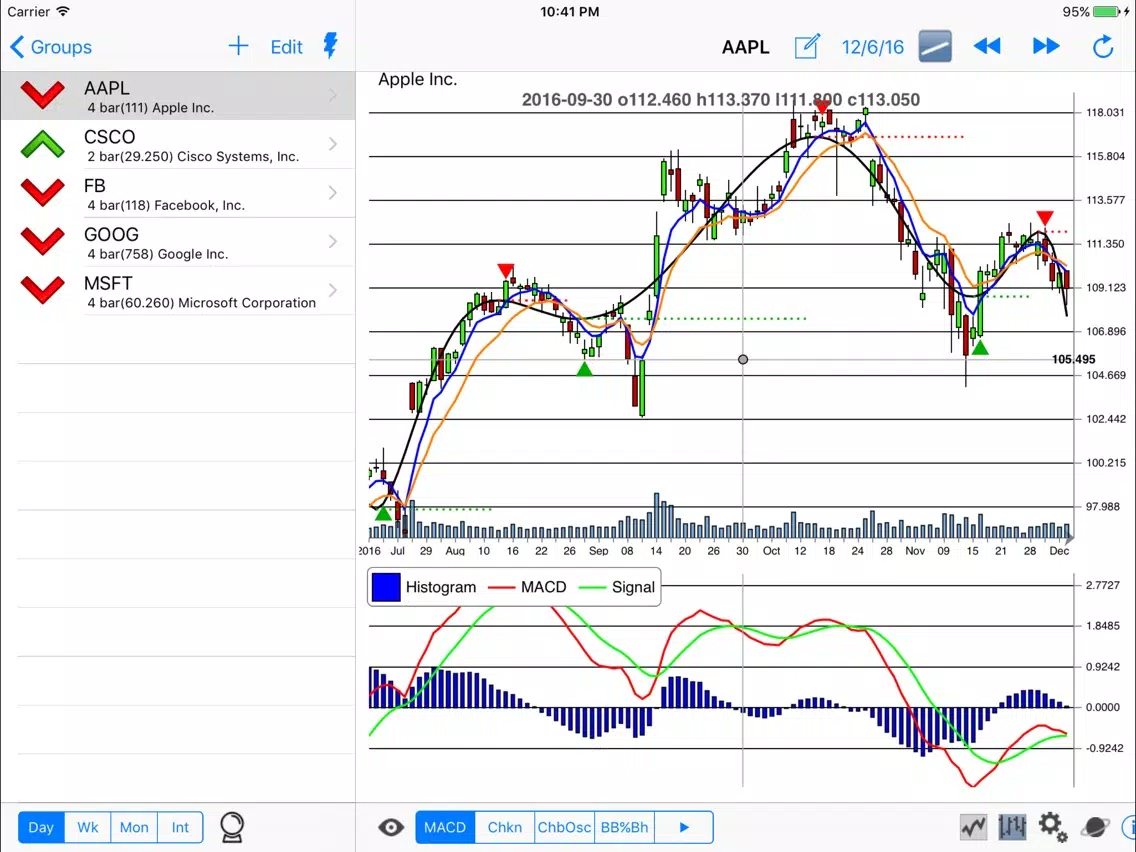Tap the red down signal icon for MSFT
1136x852 pixels.
point(43,290)
